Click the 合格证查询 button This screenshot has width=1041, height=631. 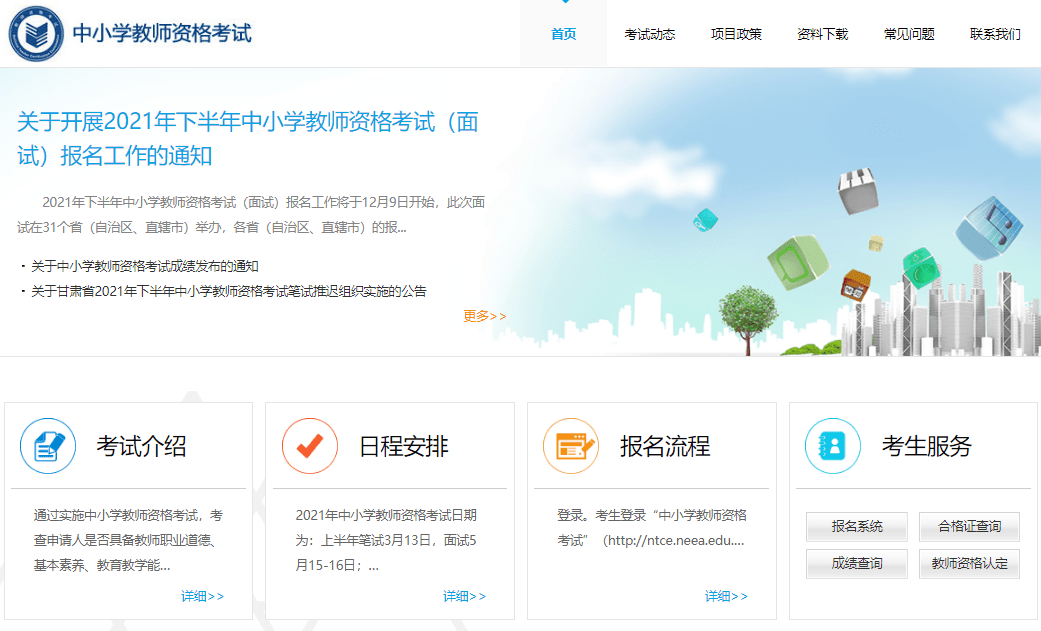click(969, 527)
